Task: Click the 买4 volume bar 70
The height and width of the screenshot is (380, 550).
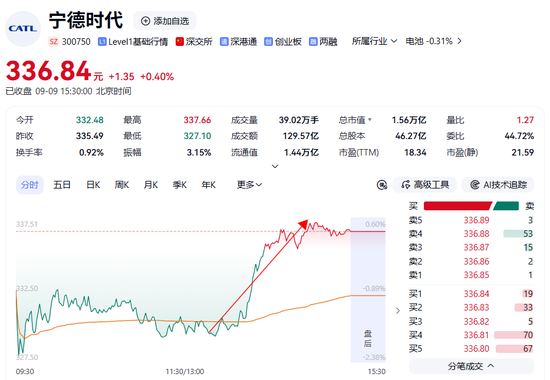Action: [x=514, y=335]
